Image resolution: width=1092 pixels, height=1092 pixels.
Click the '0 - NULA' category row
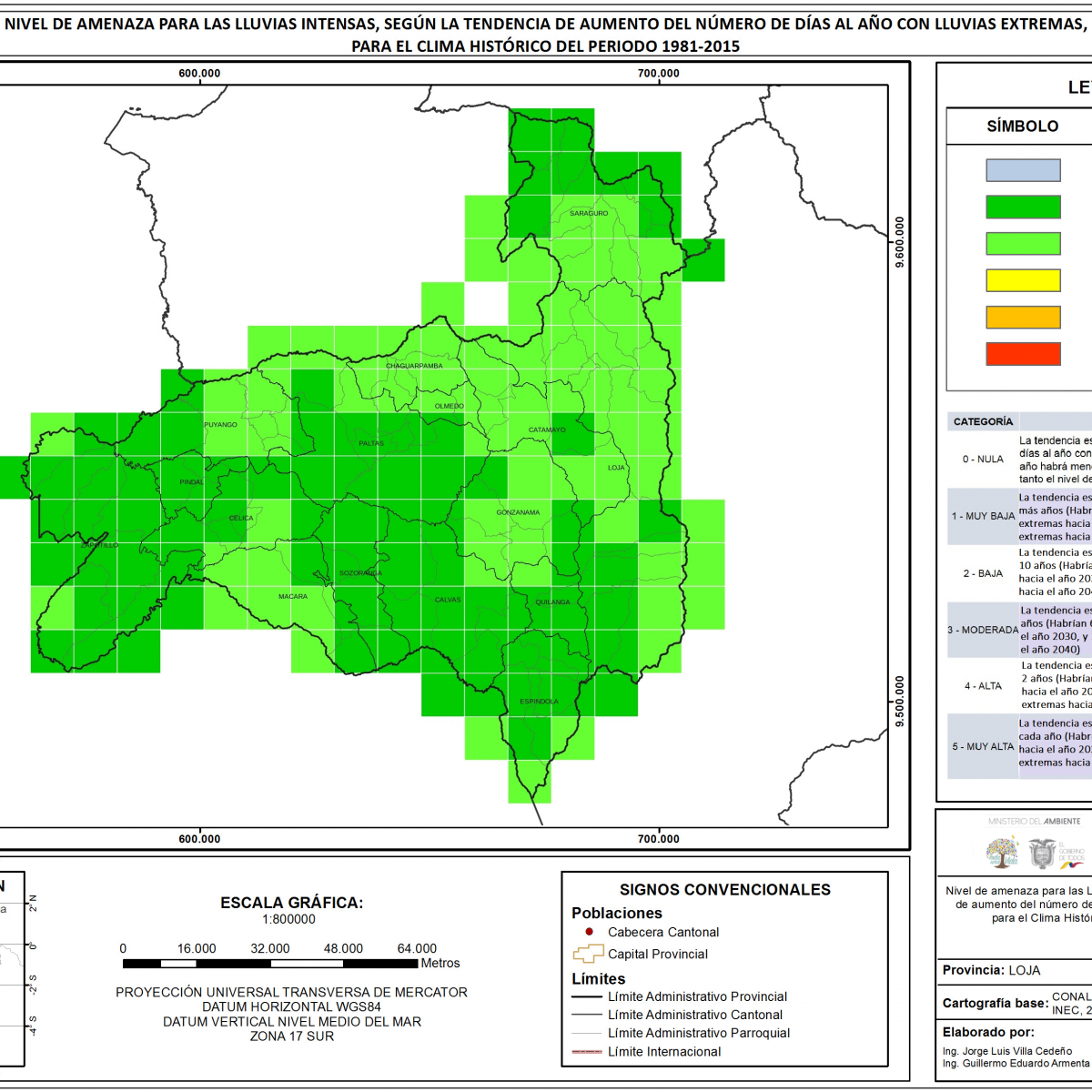click(1019, 460)
